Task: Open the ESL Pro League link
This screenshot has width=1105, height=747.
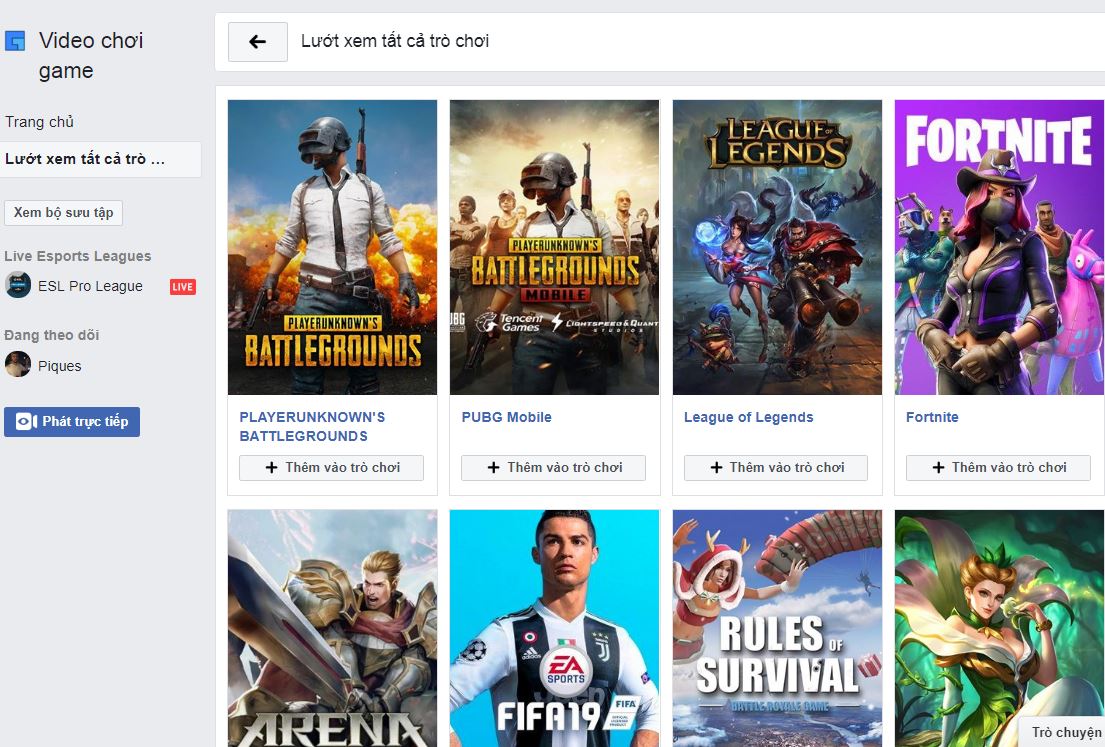Action: 90,286
